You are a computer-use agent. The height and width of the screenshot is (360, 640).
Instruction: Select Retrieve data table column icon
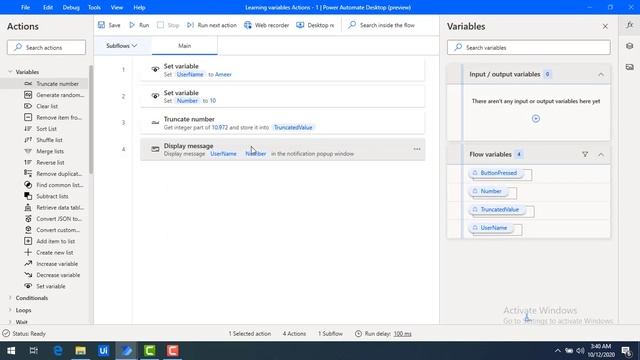click(28, 207)
